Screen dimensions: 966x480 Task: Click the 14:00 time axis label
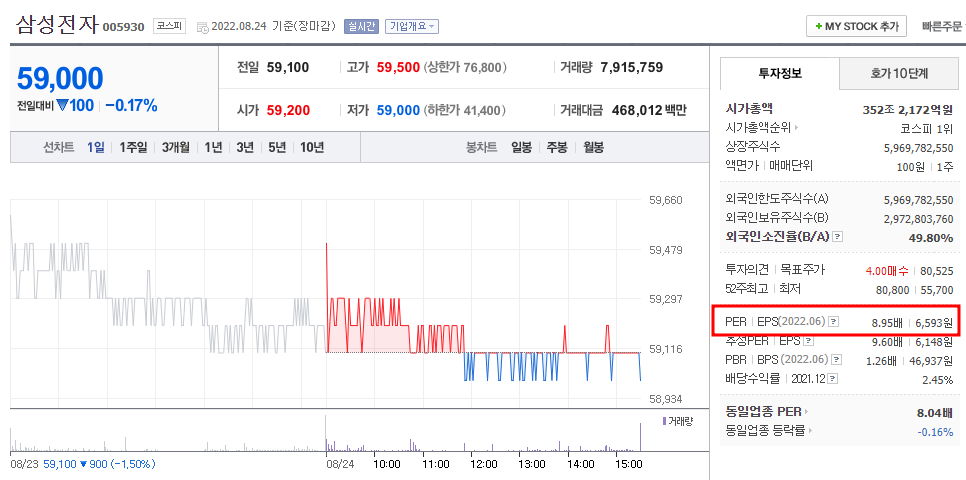pos(580,463)
